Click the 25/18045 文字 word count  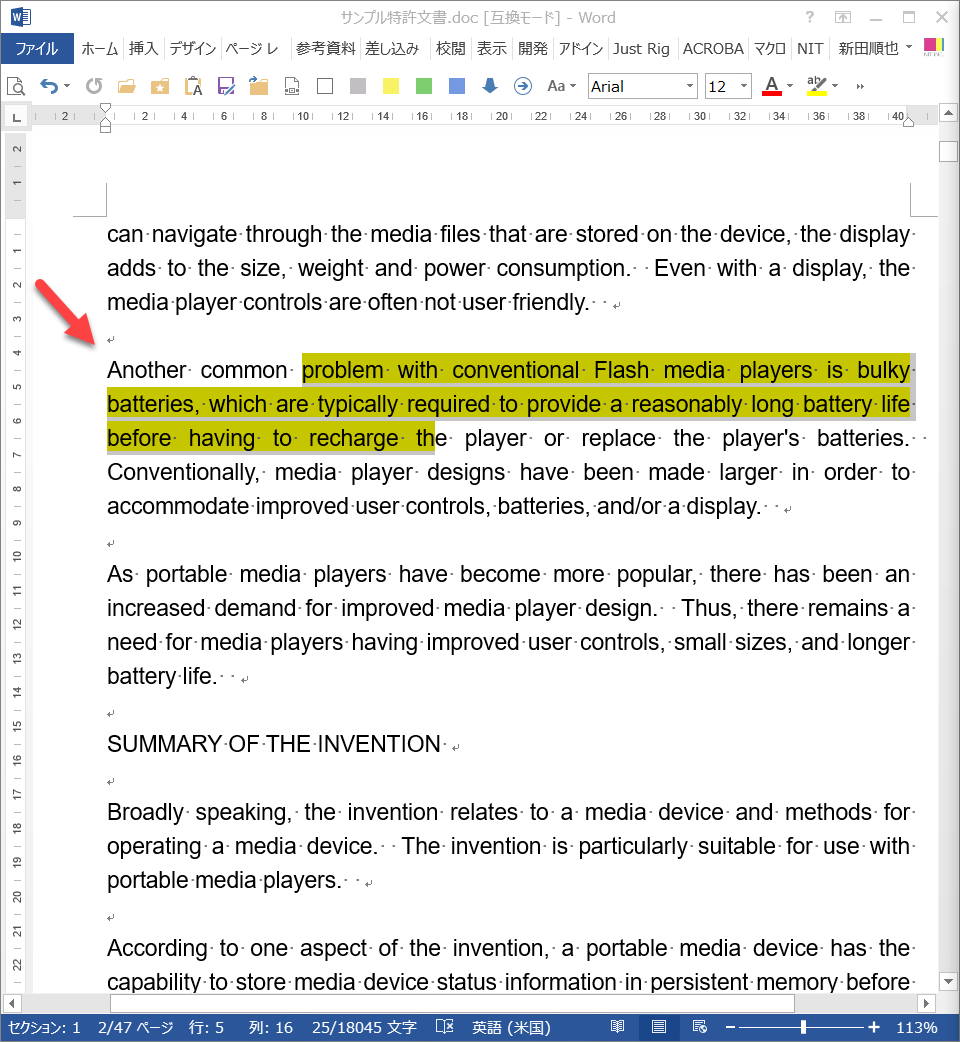pos(363,1027)
